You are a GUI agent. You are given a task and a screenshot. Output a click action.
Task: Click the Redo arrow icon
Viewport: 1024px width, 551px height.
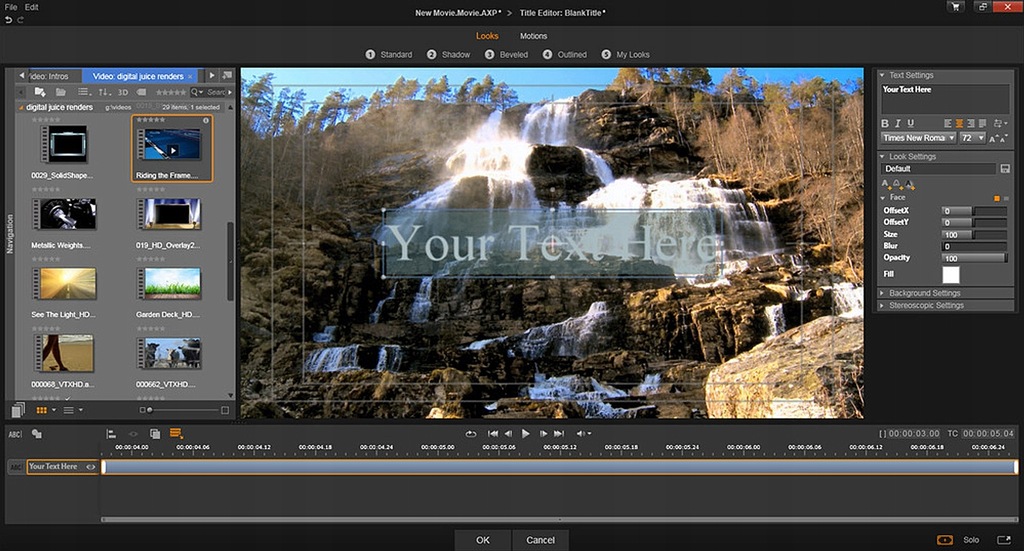coord(21,20)
